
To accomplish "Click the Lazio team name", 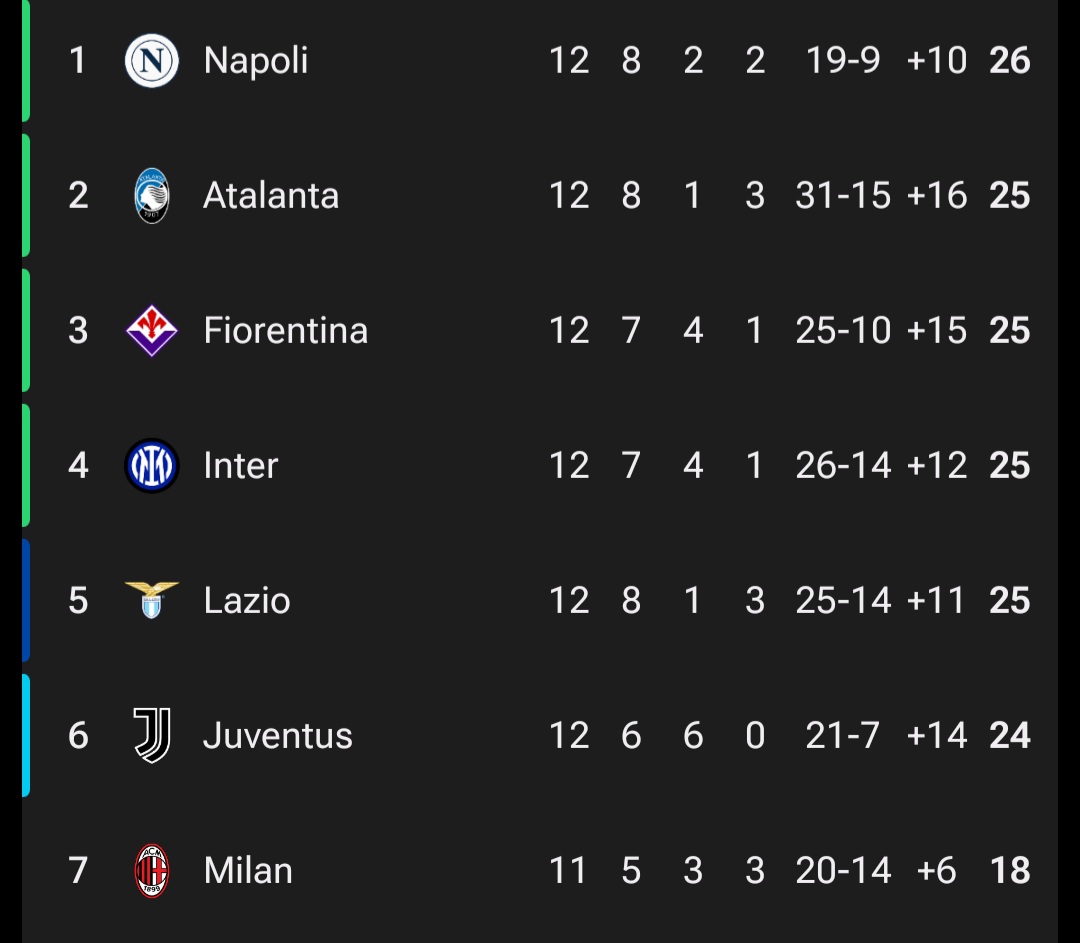I will point(247,601).
